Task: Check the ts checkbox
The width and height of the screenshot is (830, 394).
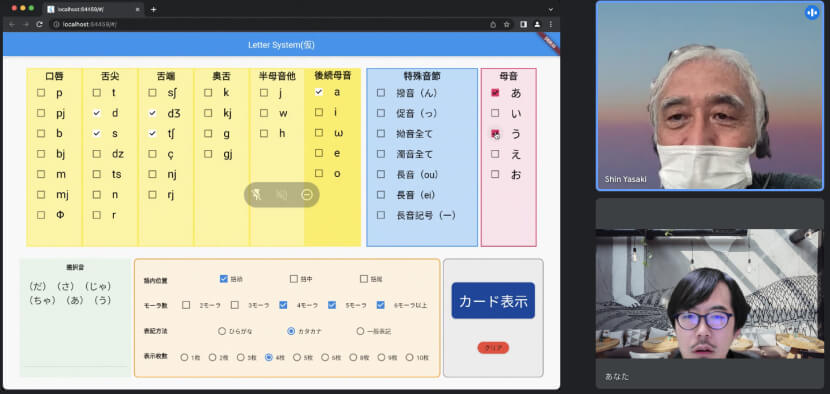Action: (96, 174)
